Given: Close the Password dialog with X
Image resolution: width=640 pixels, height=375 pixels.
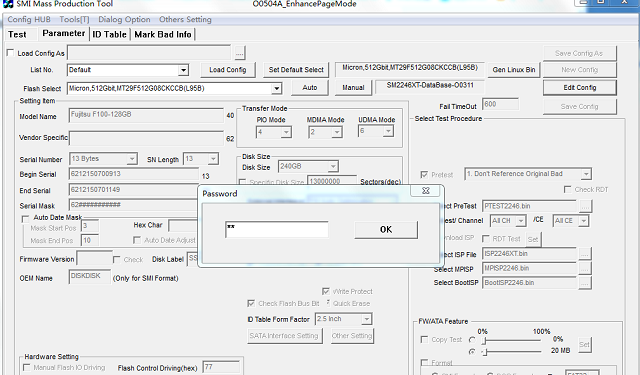Looking at the screenshot, I should pos(426,191).
